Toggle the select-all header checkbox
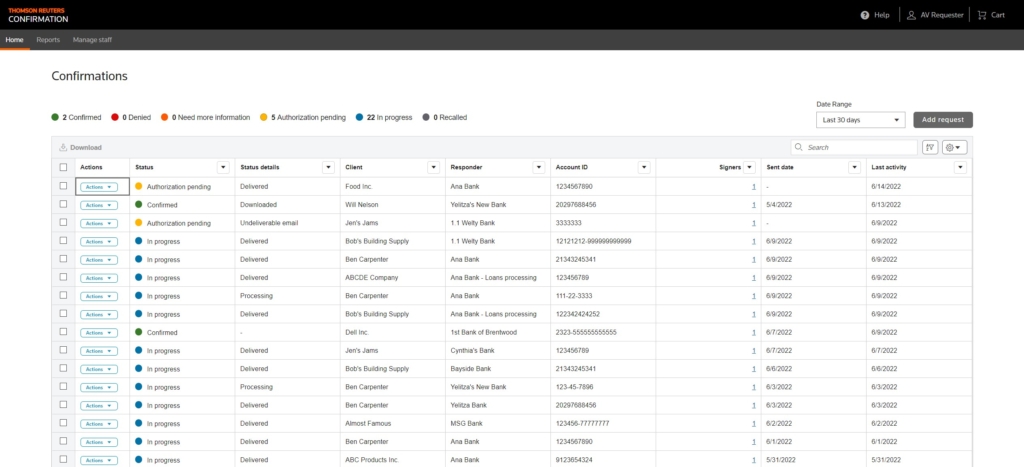The height and width of the screenshot is (467, 1024). click(64, 167)
